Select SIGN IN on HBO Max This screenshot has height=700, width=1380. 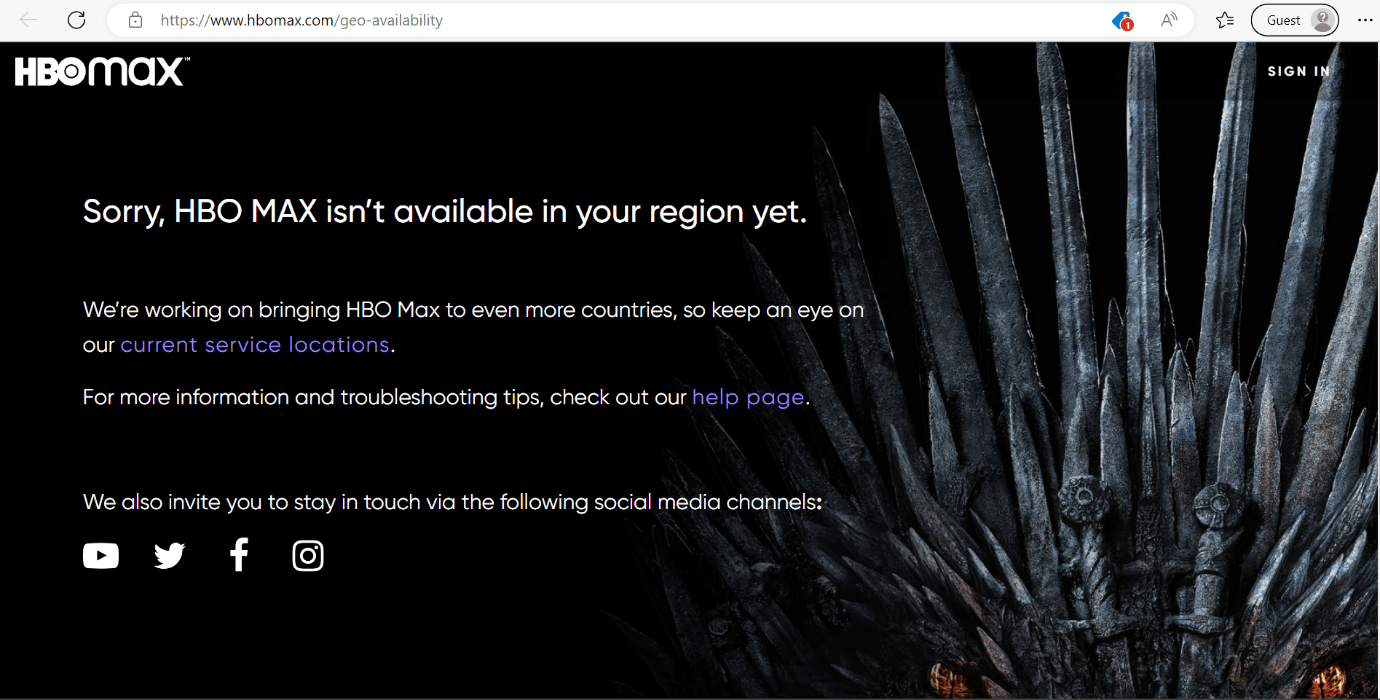[x=1299, y=71]
